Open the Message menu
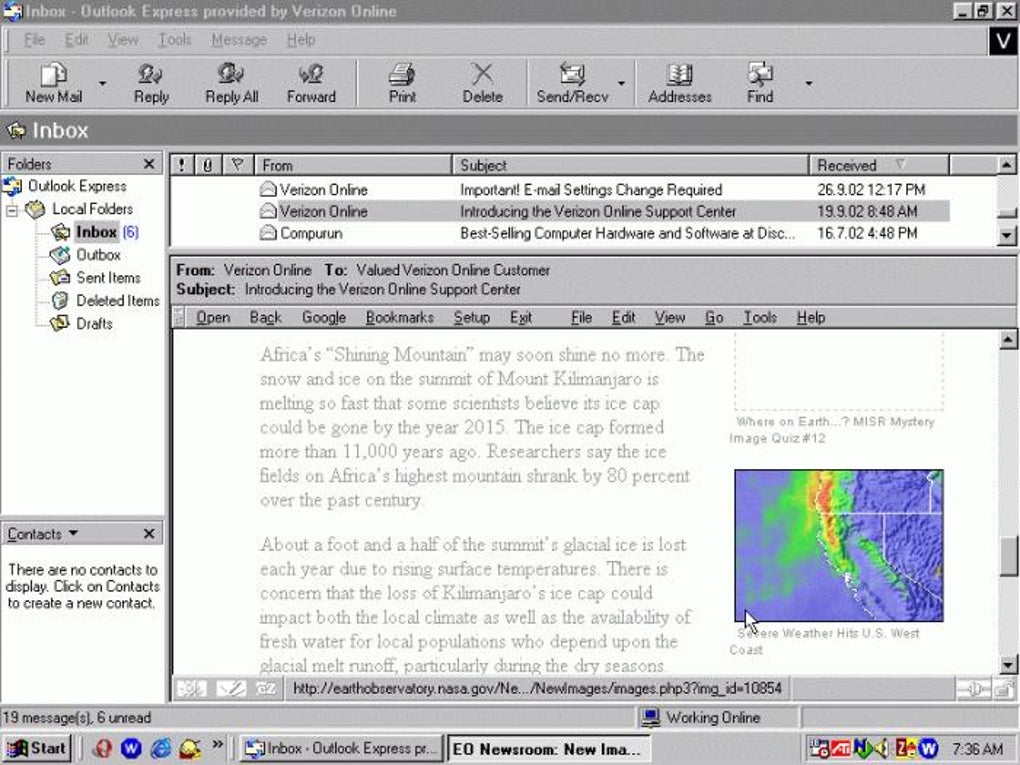 point(239,40)
